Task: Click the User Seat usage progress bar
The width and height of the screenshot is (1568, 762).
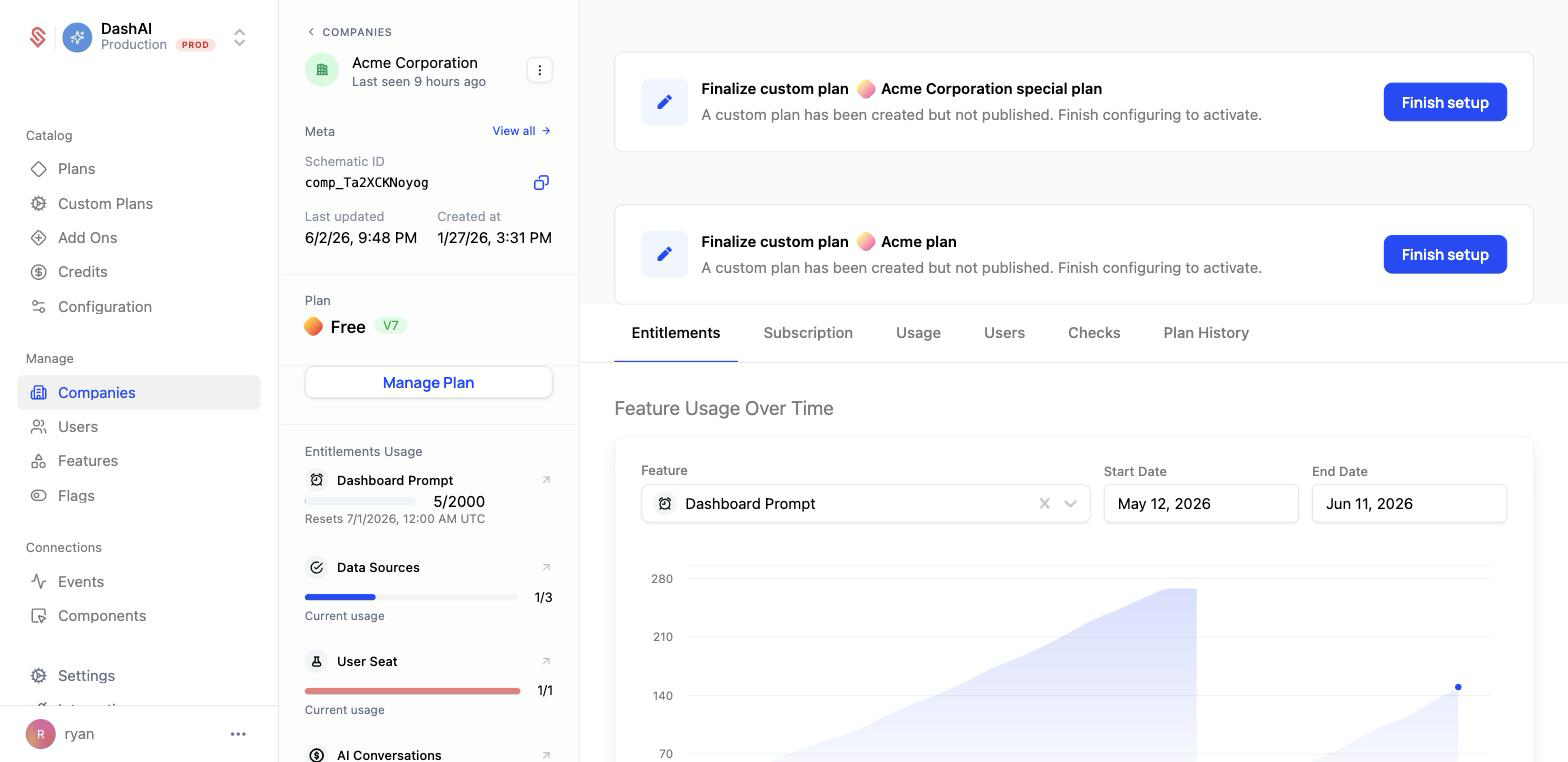Action: coord(412,691)
